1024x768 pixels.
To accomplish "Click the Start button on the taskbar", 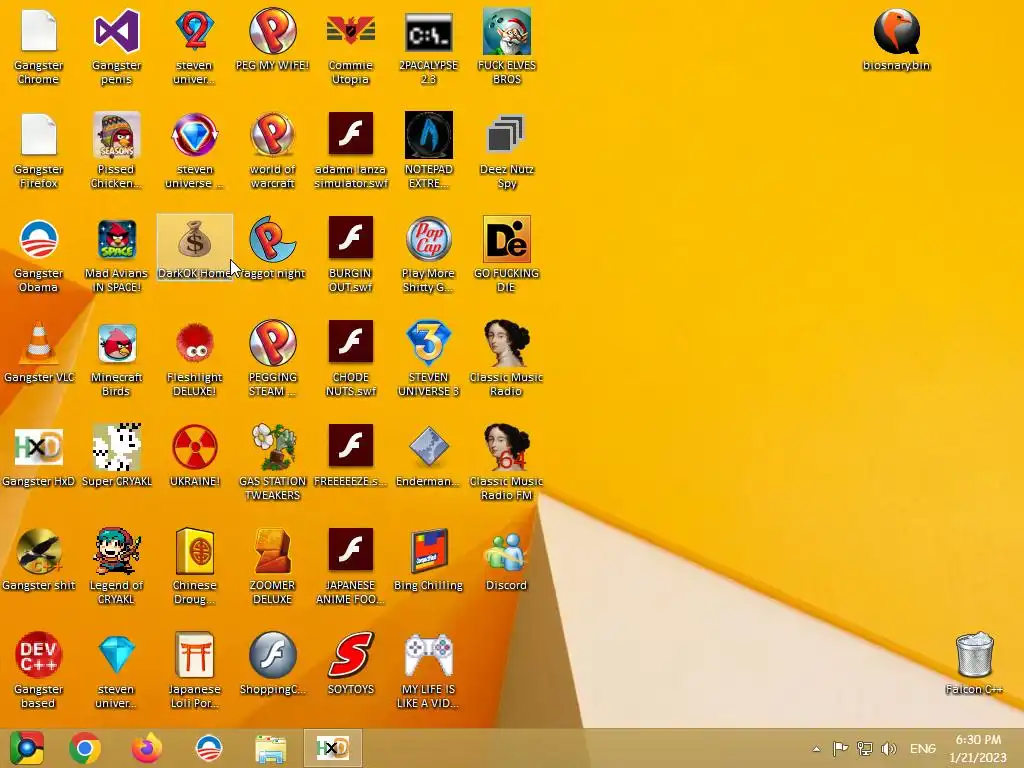I will (27, 748).
